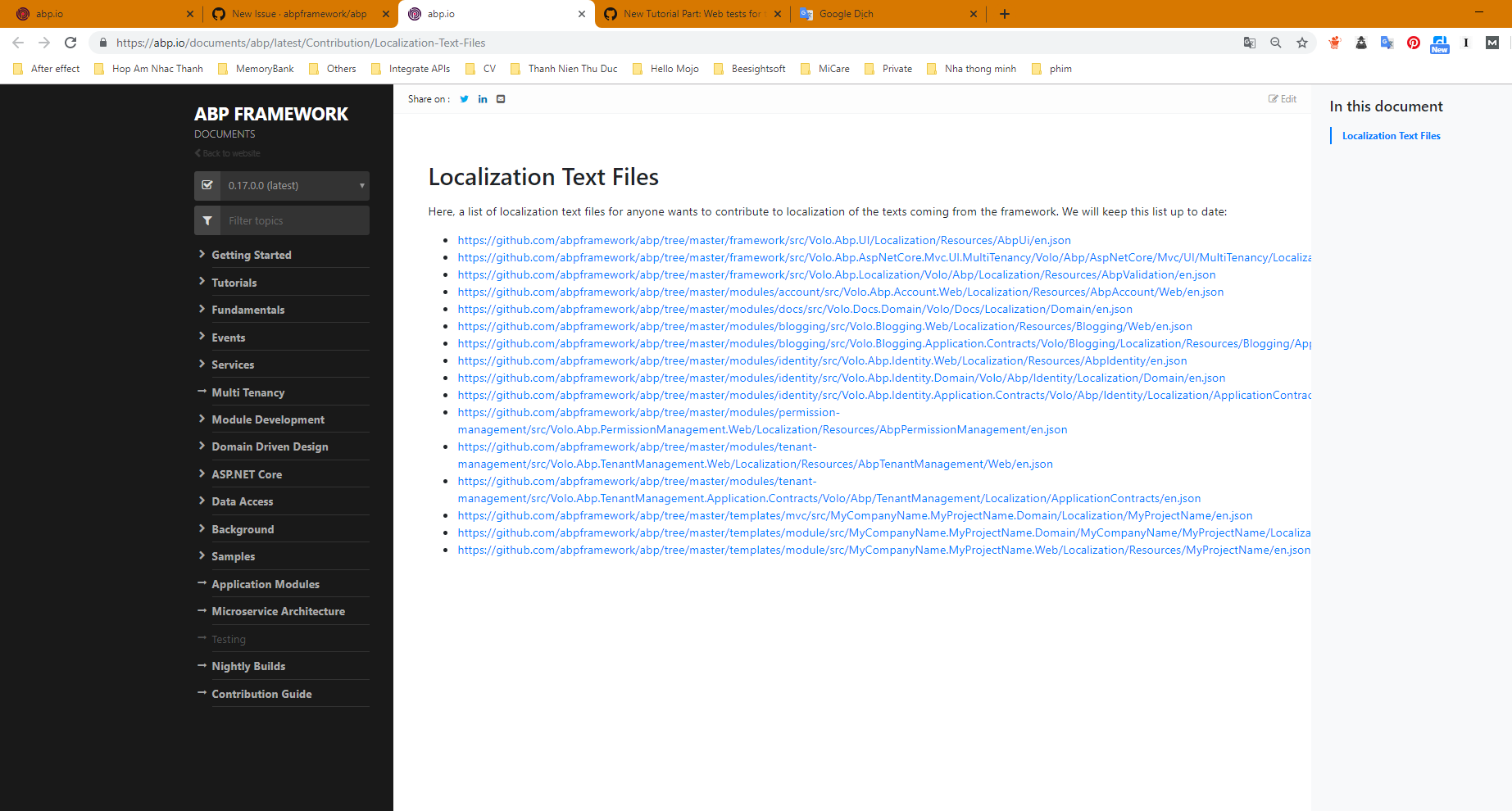Screen dimensions: 1512x811
Task: Open the Integrate APIs bookmark folder
Action: coord(411,69)
